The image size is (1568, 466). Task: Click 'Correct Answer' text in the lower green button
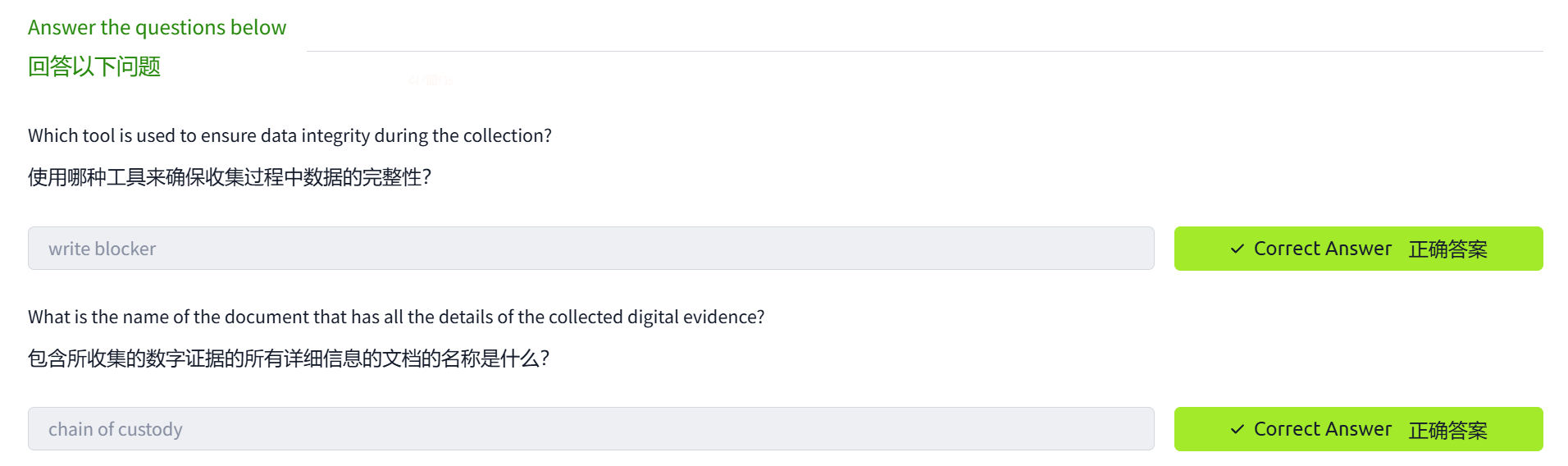tap(1322, 429)
